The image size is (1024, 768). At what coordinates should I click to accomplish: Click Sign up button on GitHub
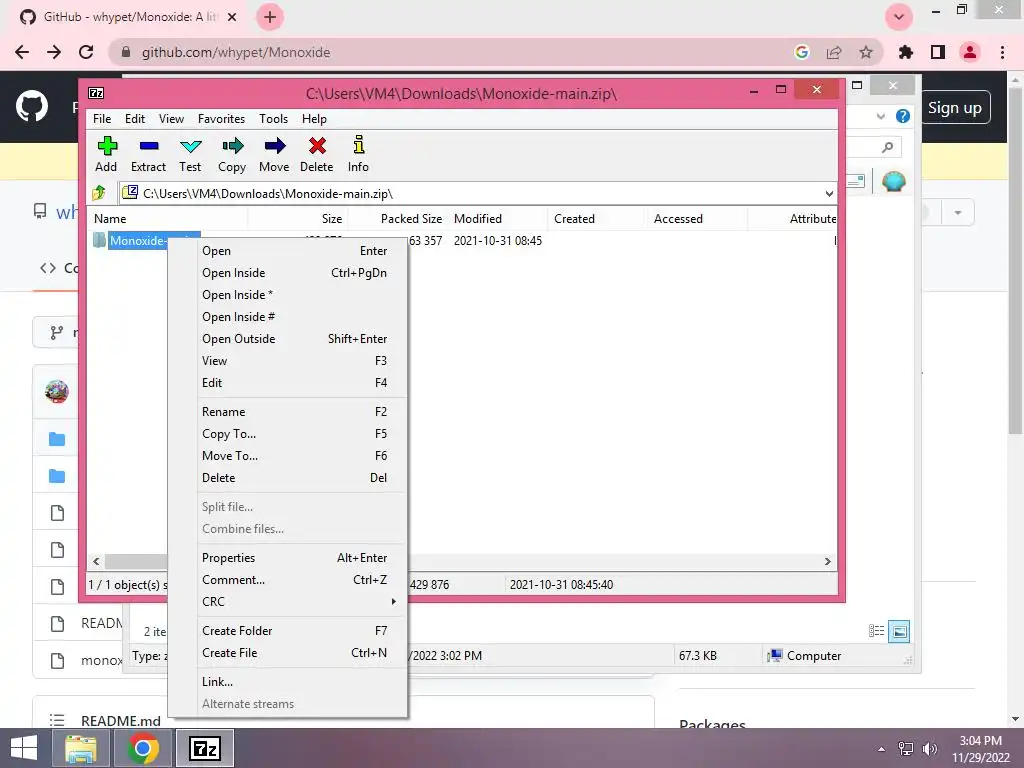point(955,108)
